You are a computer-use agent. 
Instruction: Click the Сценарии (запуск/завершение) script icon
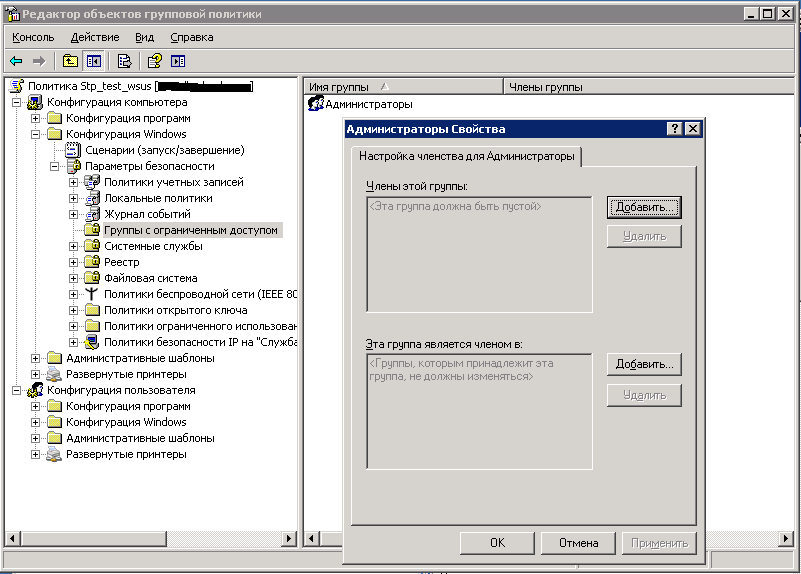(x=73, y=150)
